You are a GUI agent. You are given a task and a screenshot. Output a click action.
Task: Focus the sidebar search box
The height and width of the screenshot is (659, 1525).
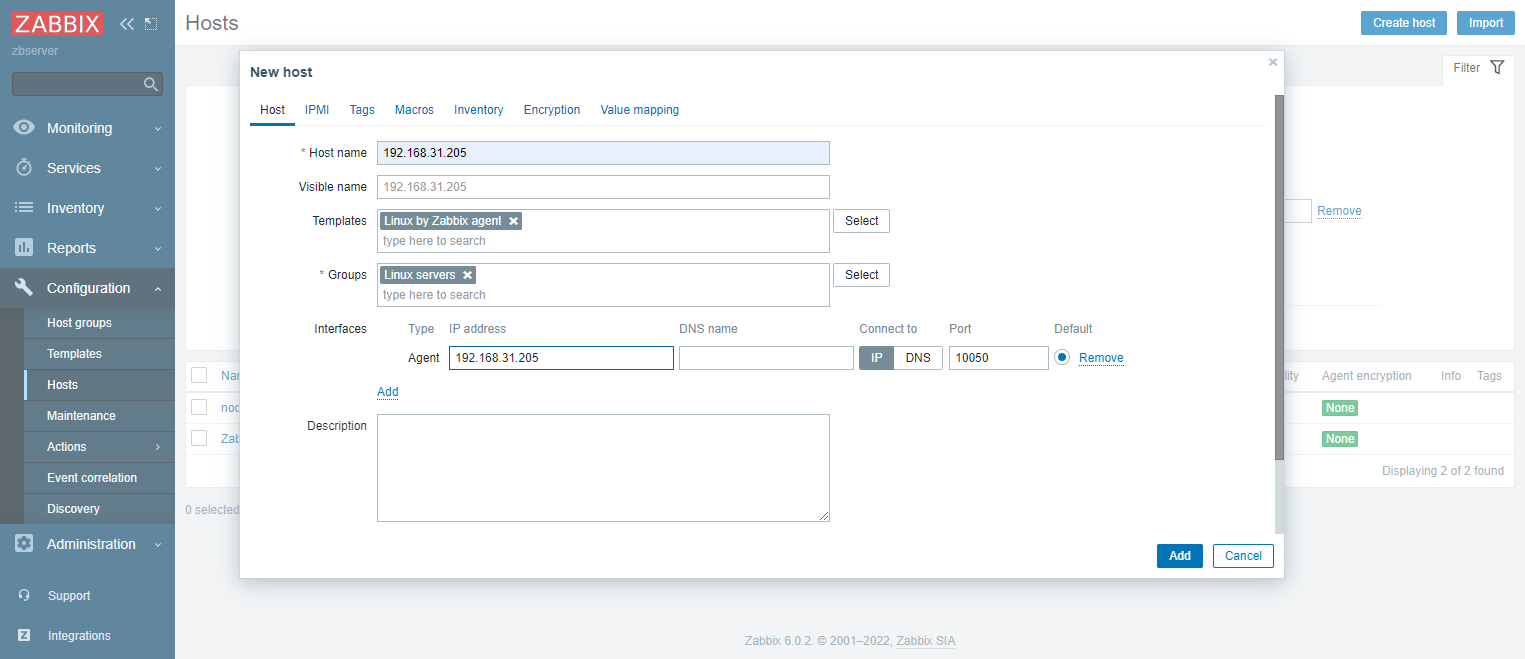(x=87, y=84)
